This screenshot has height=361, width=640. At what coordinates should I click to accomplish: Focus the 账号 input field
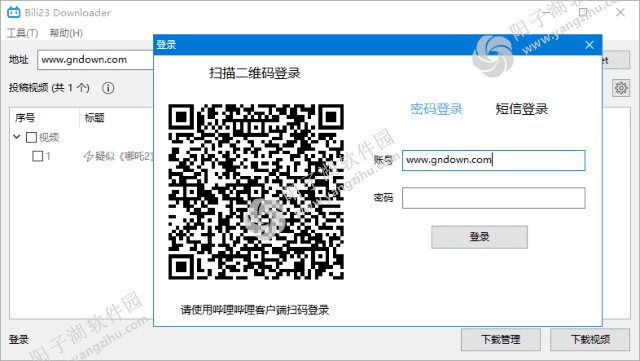pyautogui.click(x=493, y=160)
